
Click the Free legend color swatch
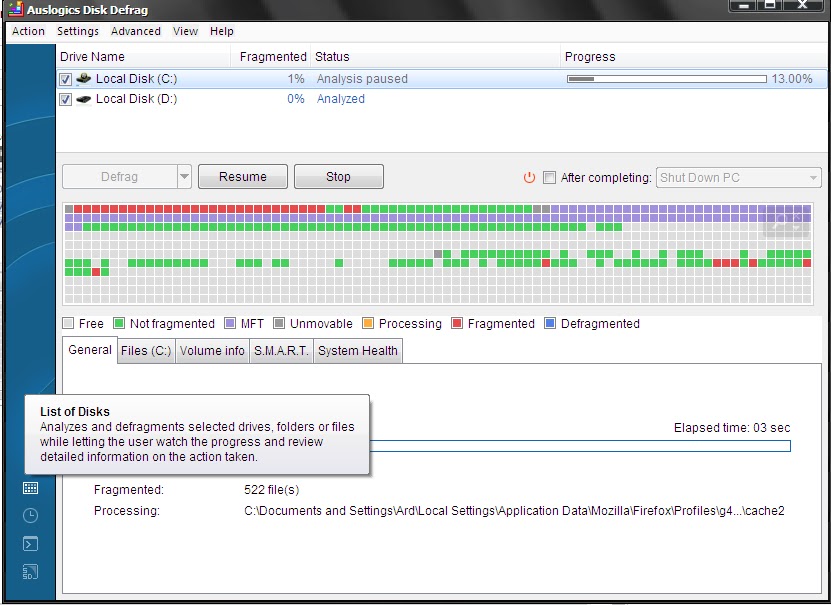click(68, 323)
